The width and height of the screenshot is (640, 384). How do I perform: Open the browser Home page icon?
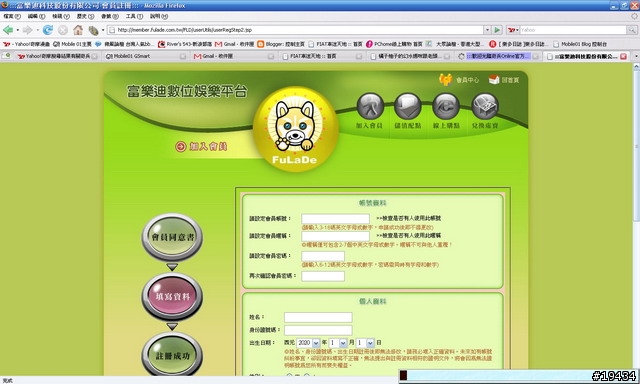(78, 30)
